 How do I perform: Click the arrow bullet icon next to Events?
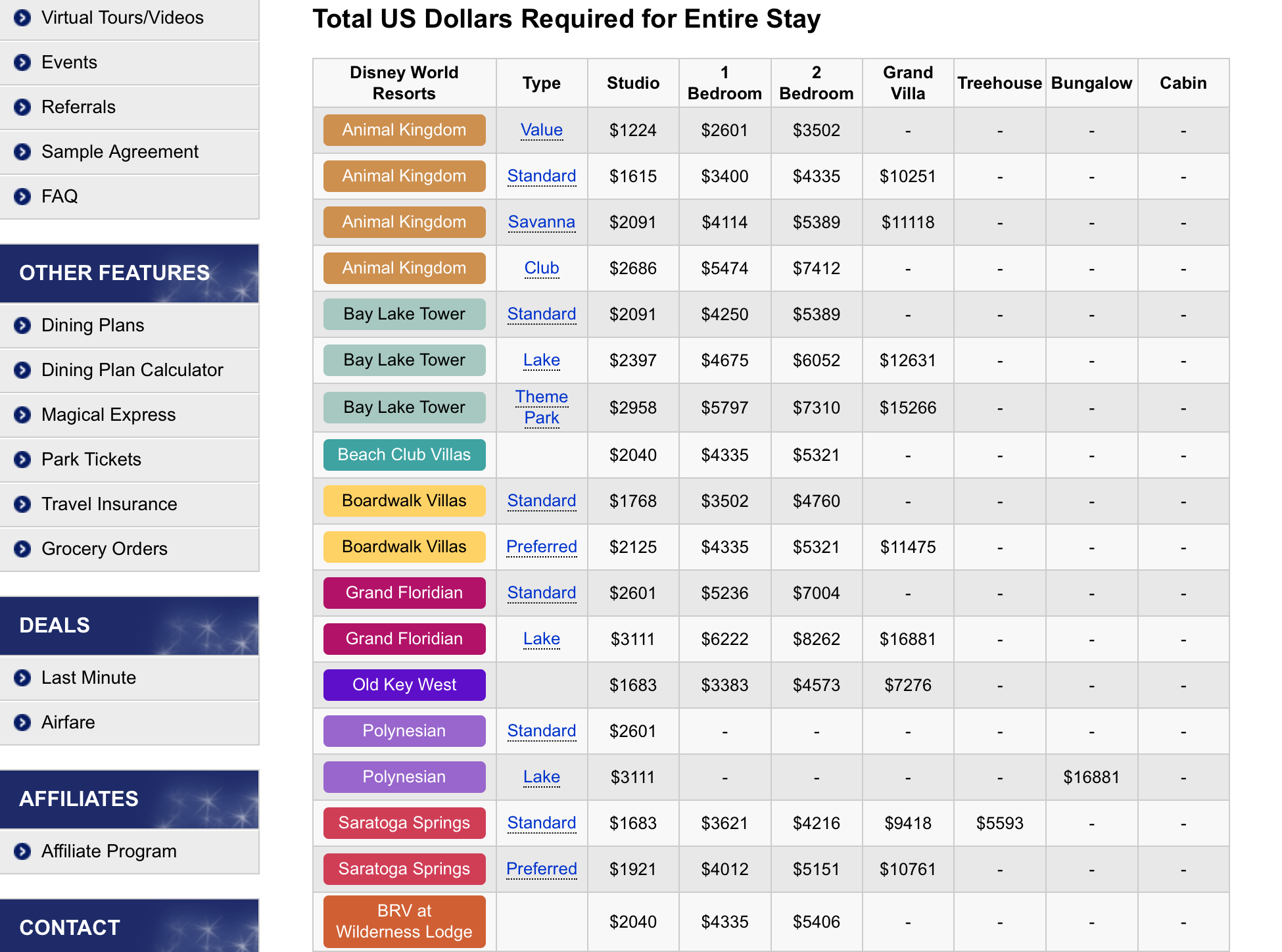[x=22, y=62]
